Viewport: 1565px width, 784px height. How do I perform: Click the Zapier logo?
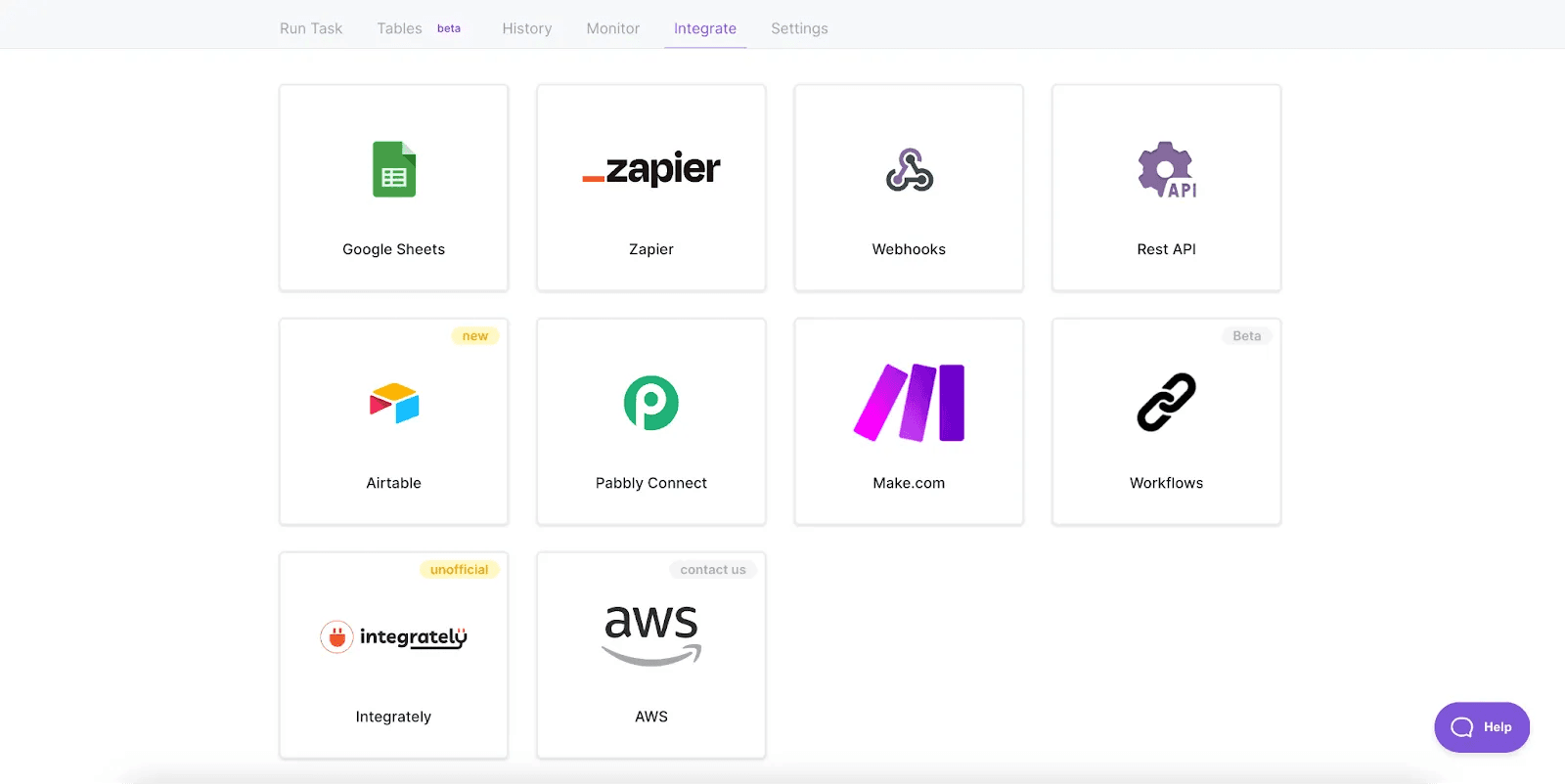[x=651, y=169]
